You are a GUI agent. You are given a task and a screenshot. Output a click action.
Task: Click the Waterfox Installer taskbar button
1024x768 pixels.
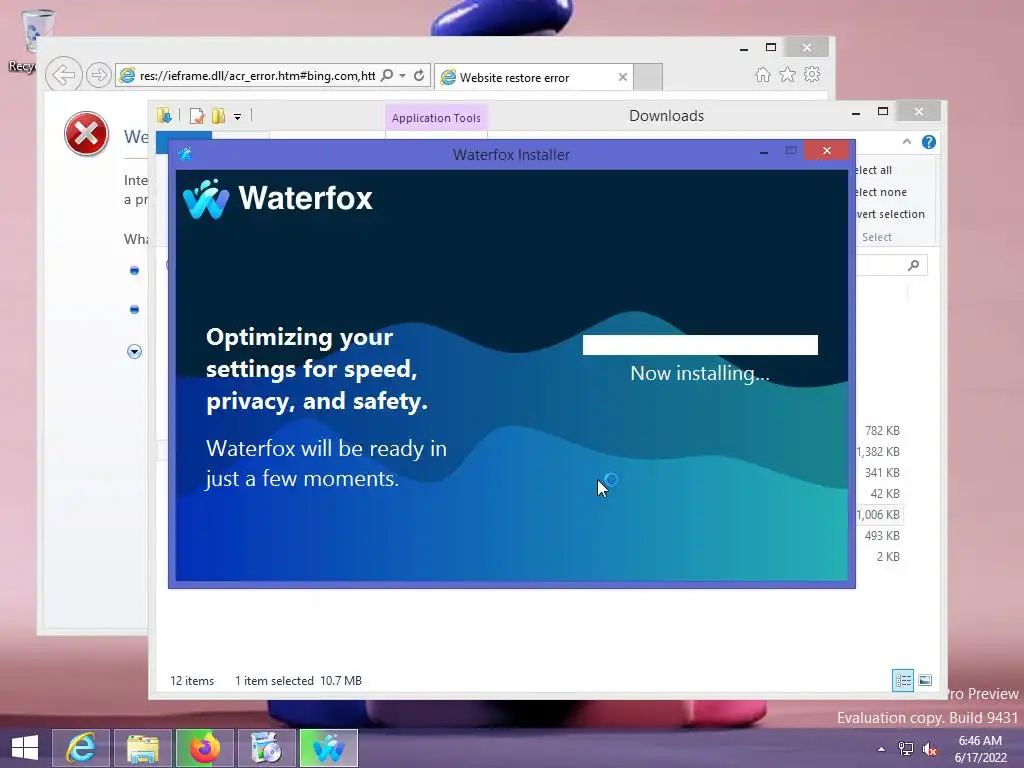(x=328, y=748)
